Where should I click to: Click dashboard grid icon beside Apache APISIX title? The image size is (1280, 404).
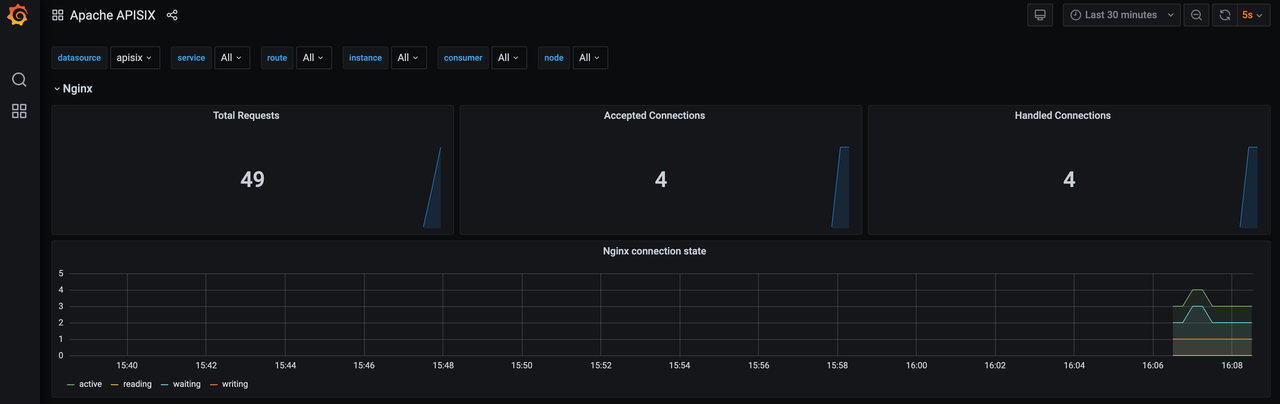(58, 15)
